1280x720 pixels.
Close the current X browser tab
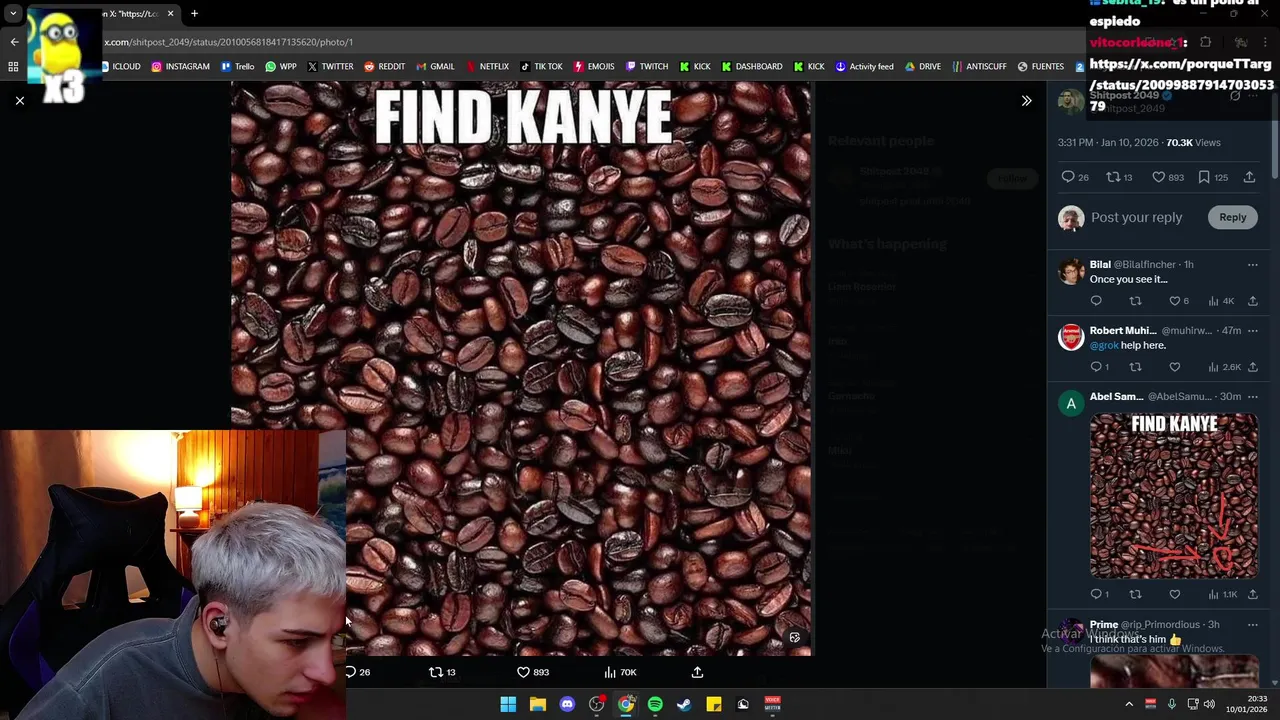click(170, 13)
